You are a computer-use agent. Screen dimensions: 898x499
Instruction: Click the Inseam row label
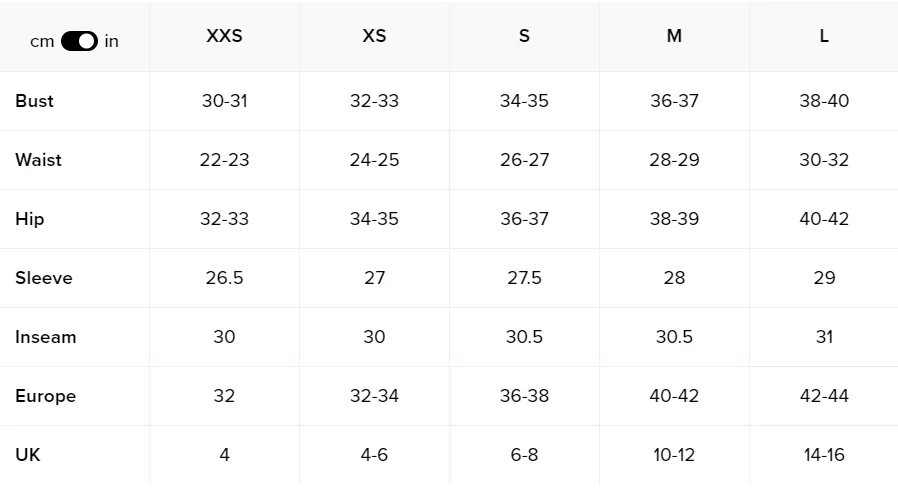[46, 337]
